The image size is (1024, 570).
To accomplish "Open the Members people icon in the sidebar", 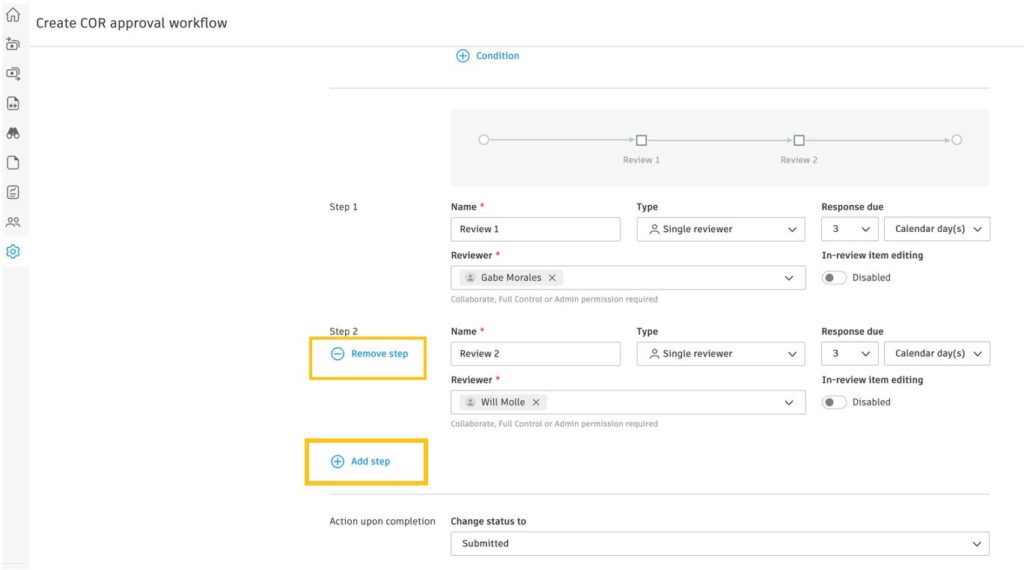I will pyautogui.click(x=13, y=222).
